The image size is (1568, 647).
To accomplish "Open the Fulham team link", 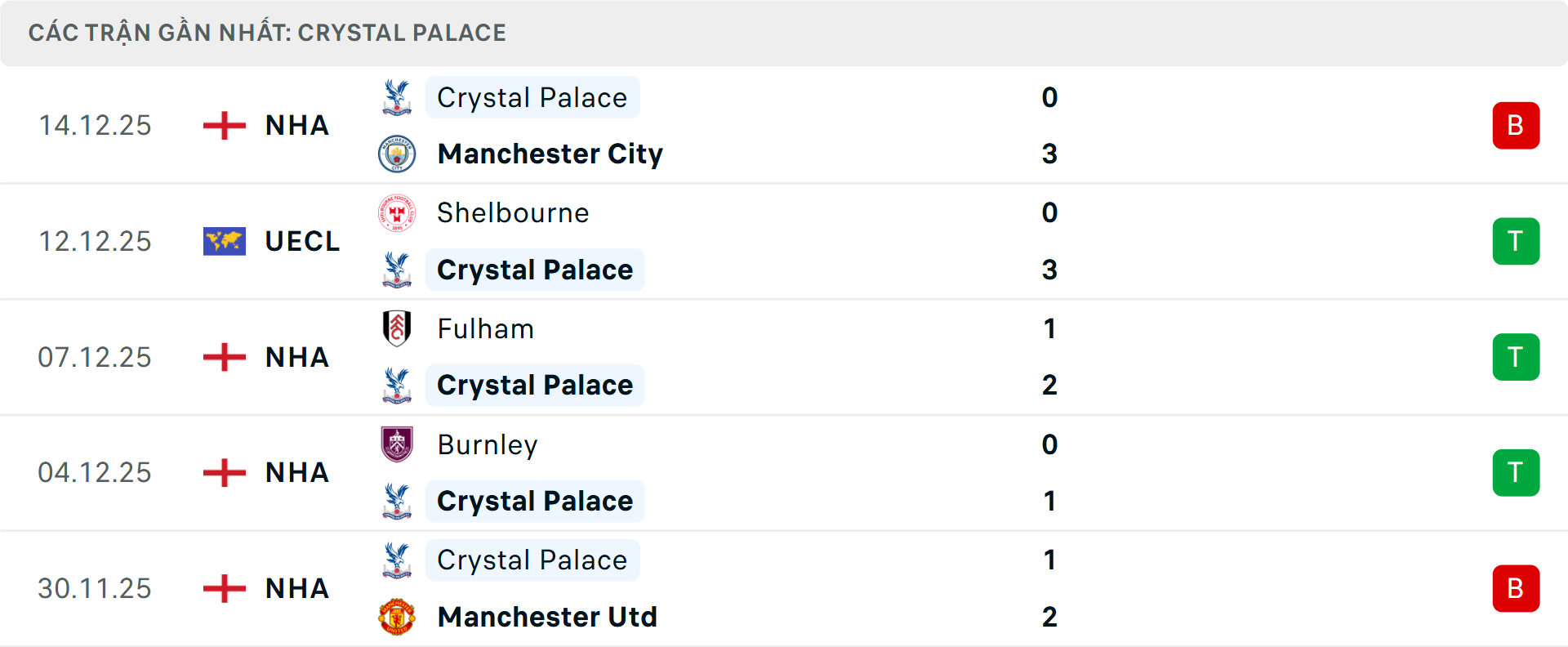I will click(x=485, y=328).
